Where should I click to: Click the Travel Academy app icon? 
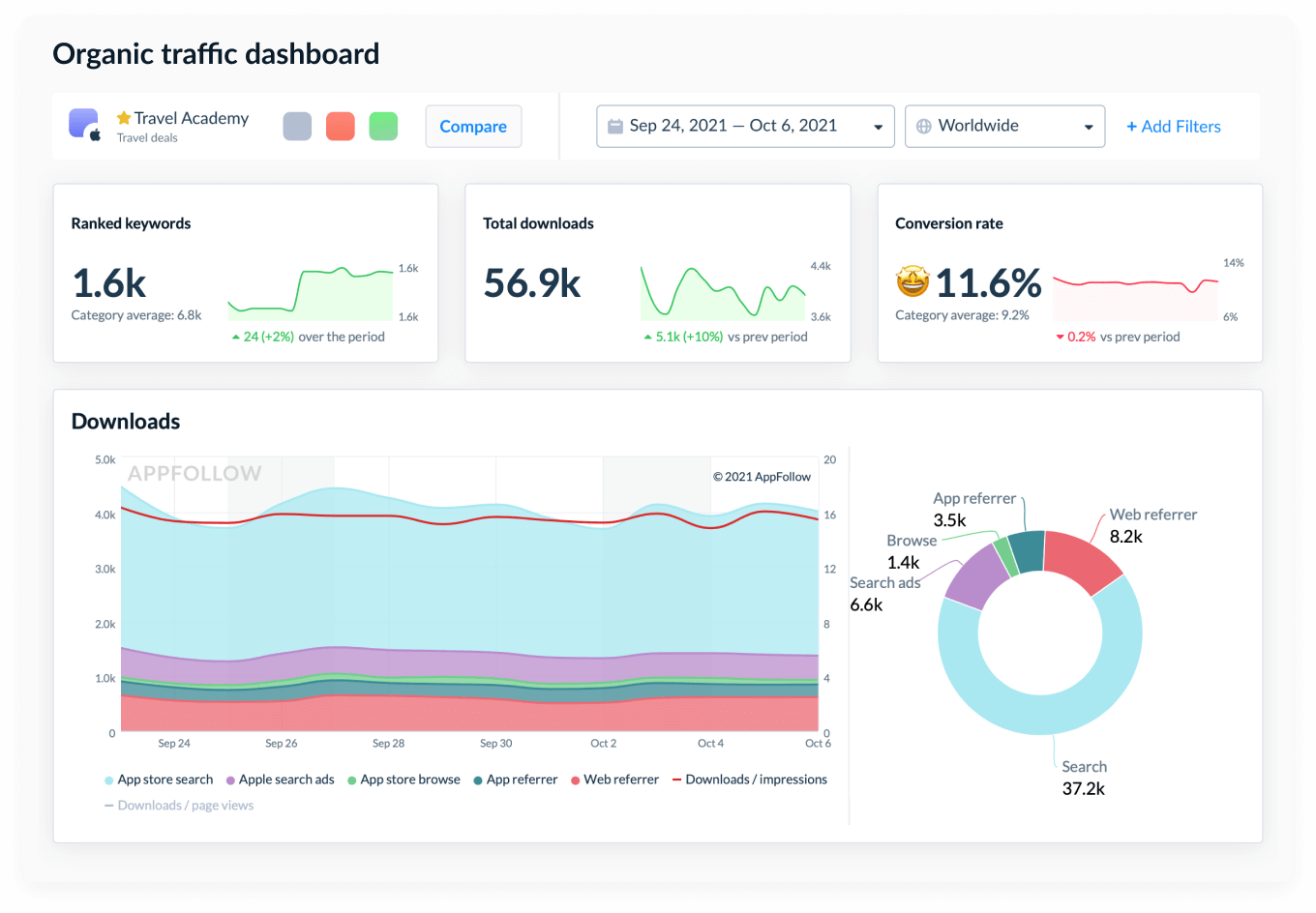click(x=84, y=124)
